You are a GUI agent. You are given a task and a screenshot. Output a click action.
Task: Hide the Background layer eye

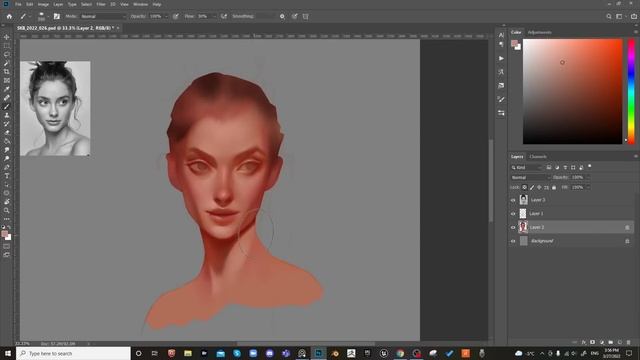513,241
